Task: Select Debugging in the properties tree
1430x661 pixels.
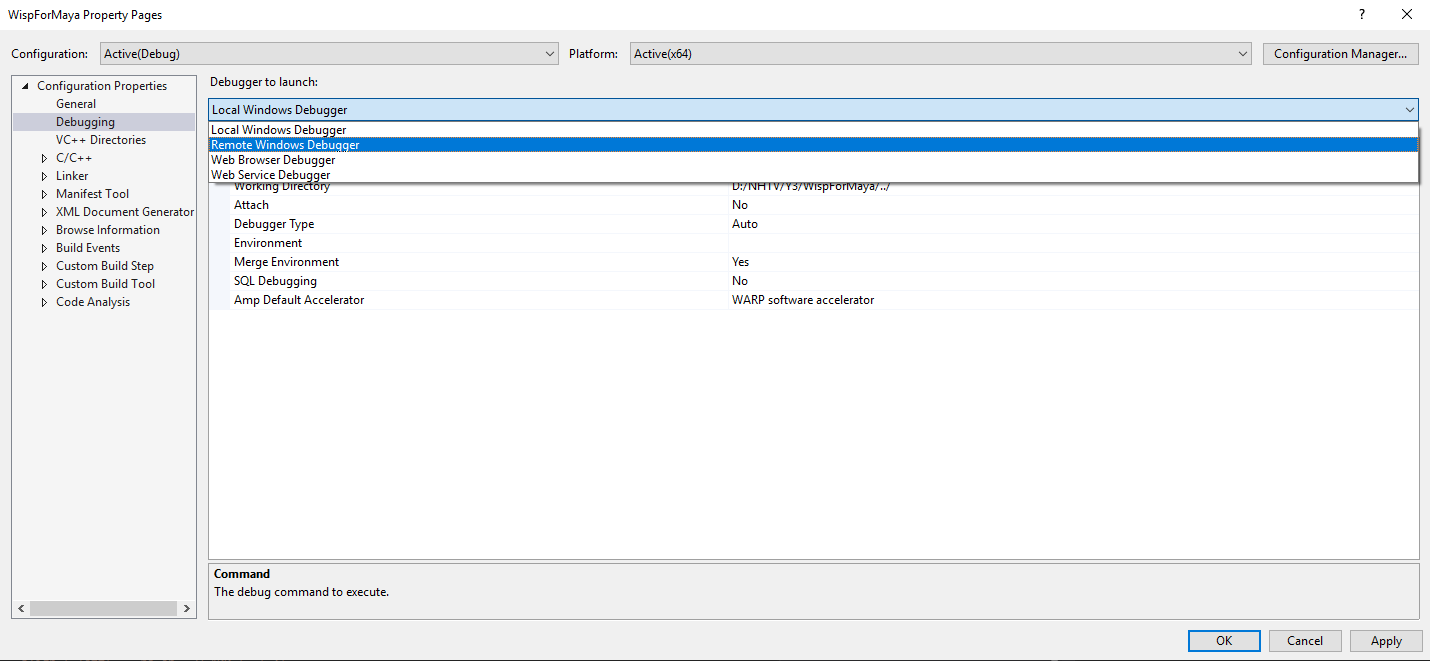Action: click(85, 122)
